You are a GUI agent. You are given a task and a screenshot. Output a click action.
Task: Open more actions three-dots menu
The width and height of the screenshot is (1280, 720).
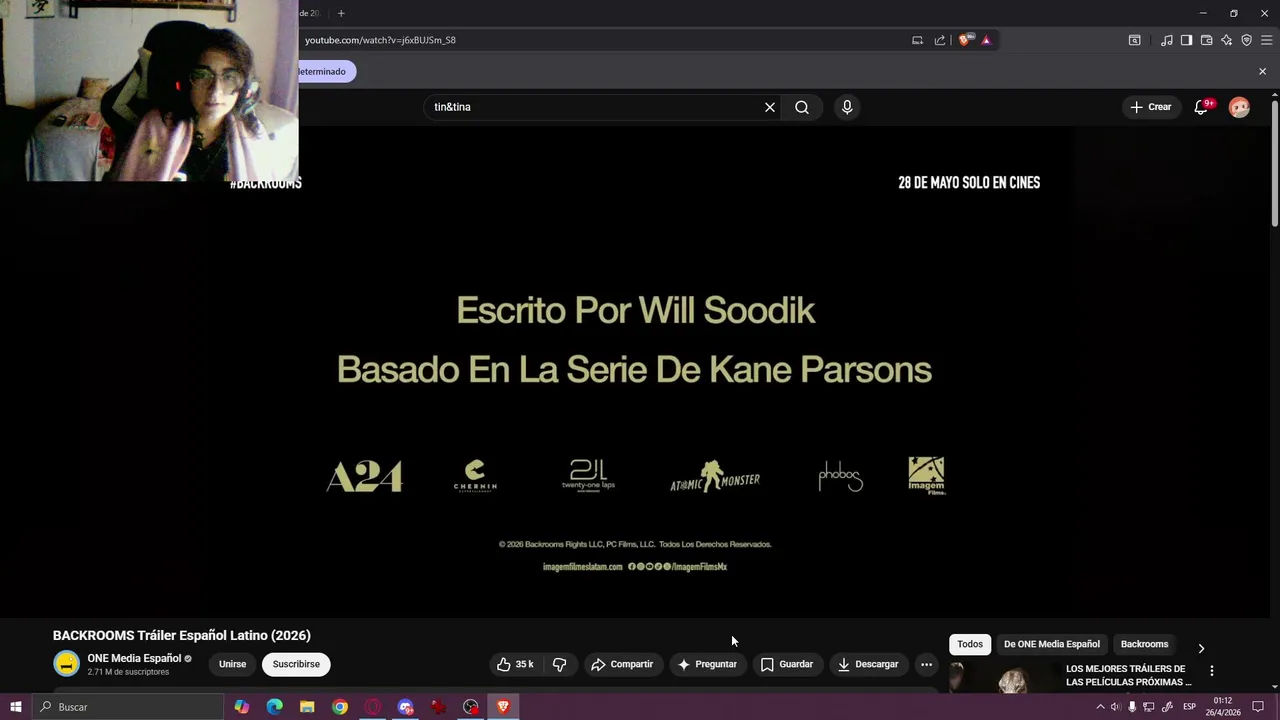click(926, 664)
